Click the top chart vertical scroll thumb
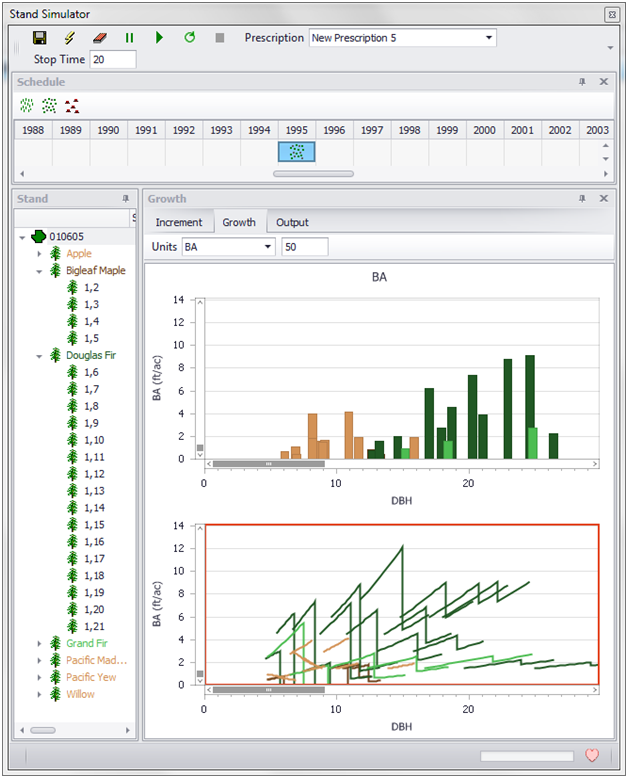Image resolution: width=628 pixels, height=778 pixels. click(x=200, y=448)
